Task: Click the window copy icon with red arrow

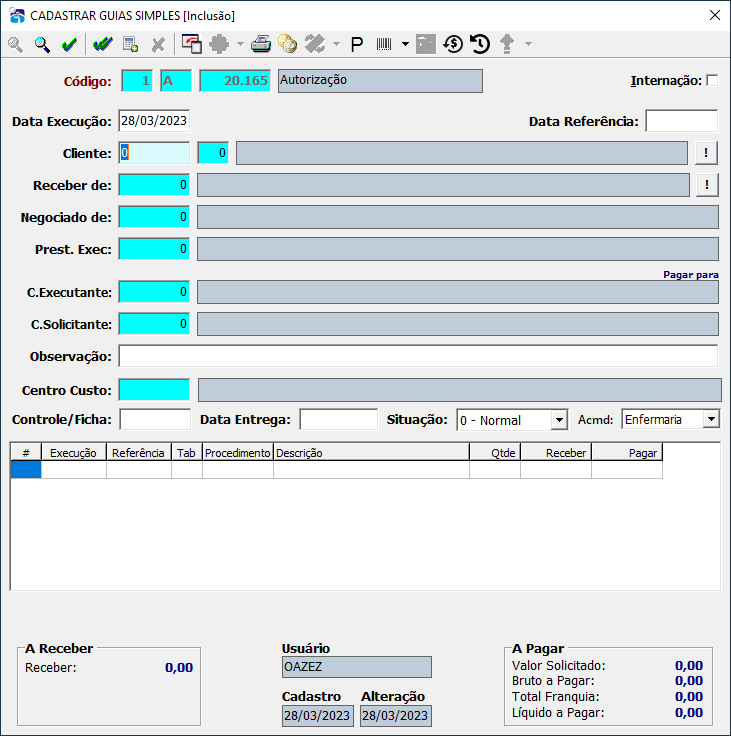Action: point(192,44)
